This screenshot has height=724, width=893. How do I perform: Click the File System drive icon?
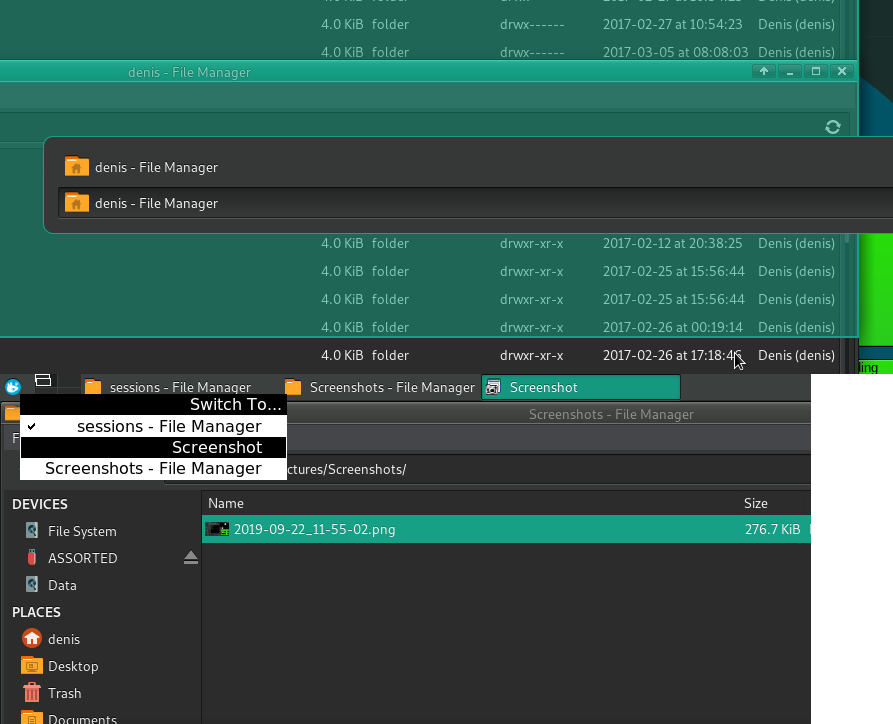32,531
